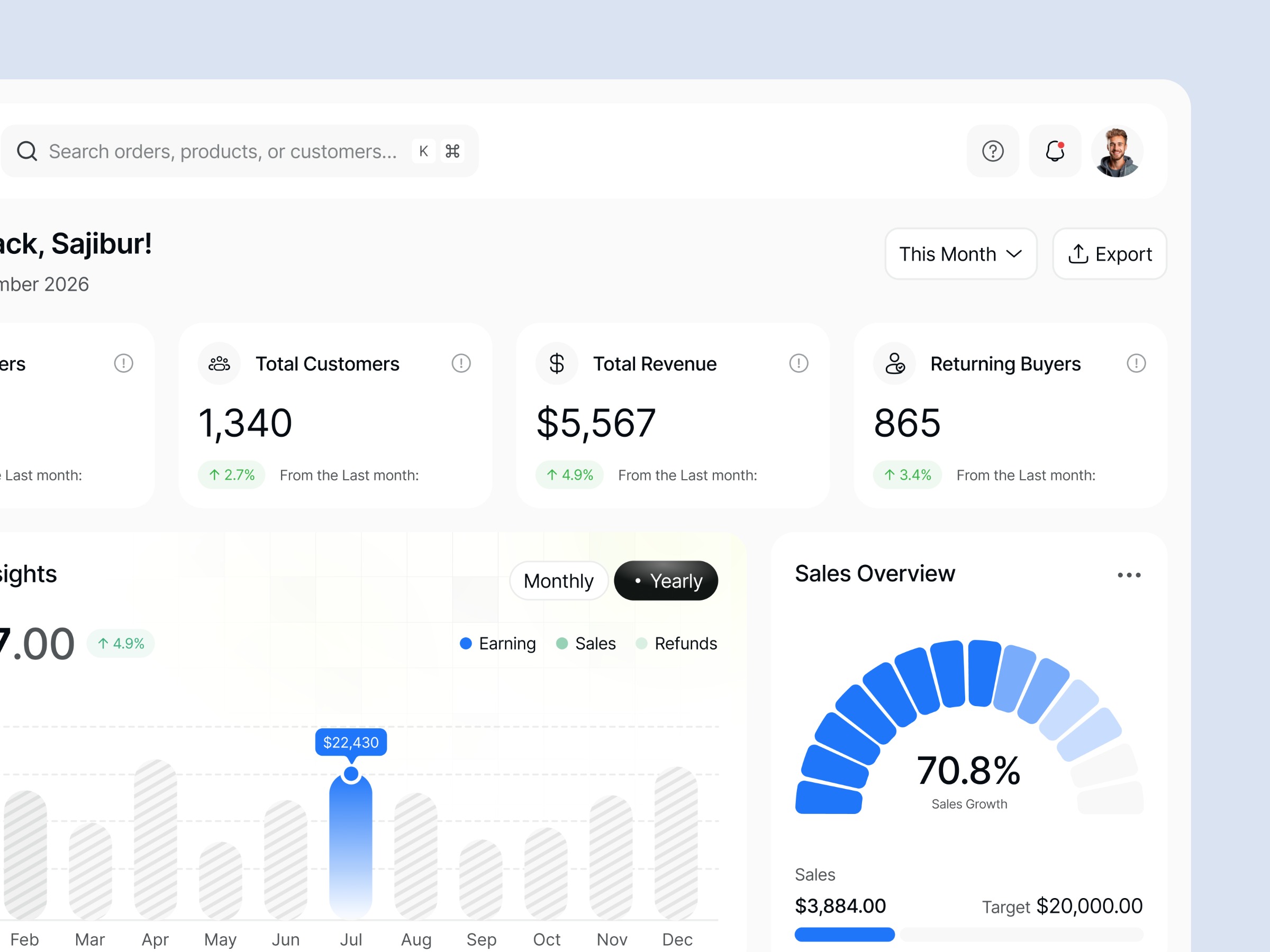Click the Export button

[1109, 254]
